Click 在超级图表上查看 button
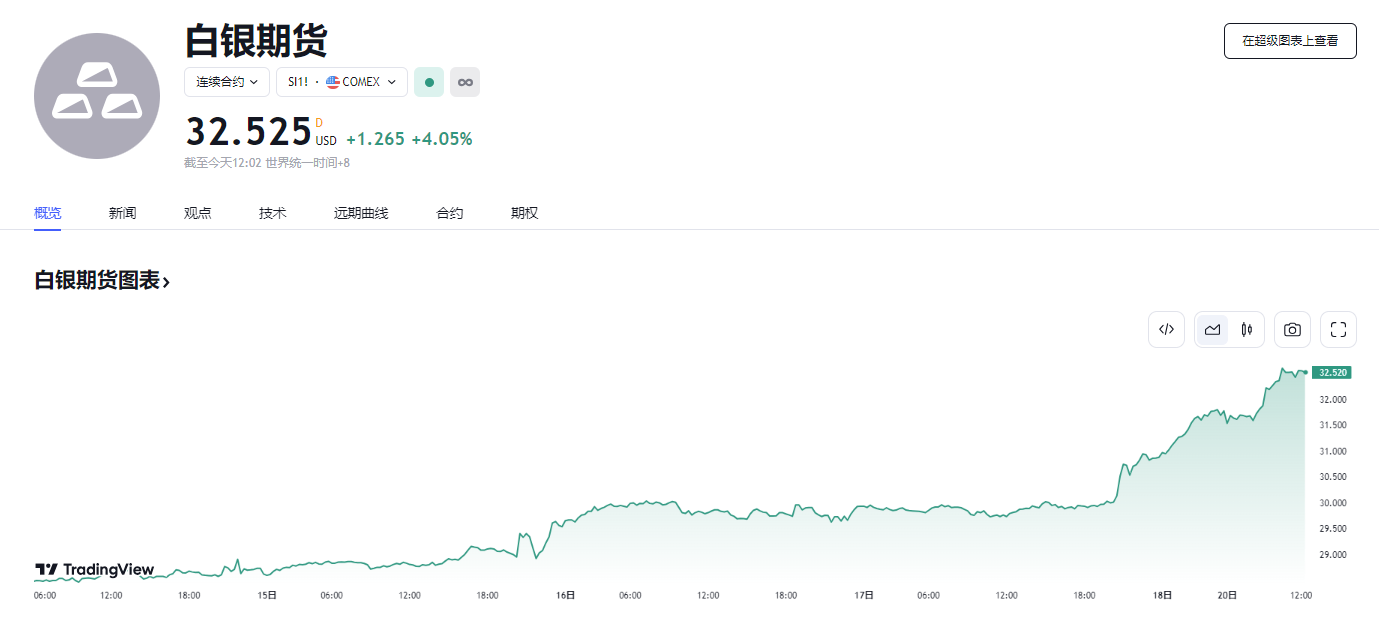This screenshot has width=1379, height=620. click(x=1290, y=41)
